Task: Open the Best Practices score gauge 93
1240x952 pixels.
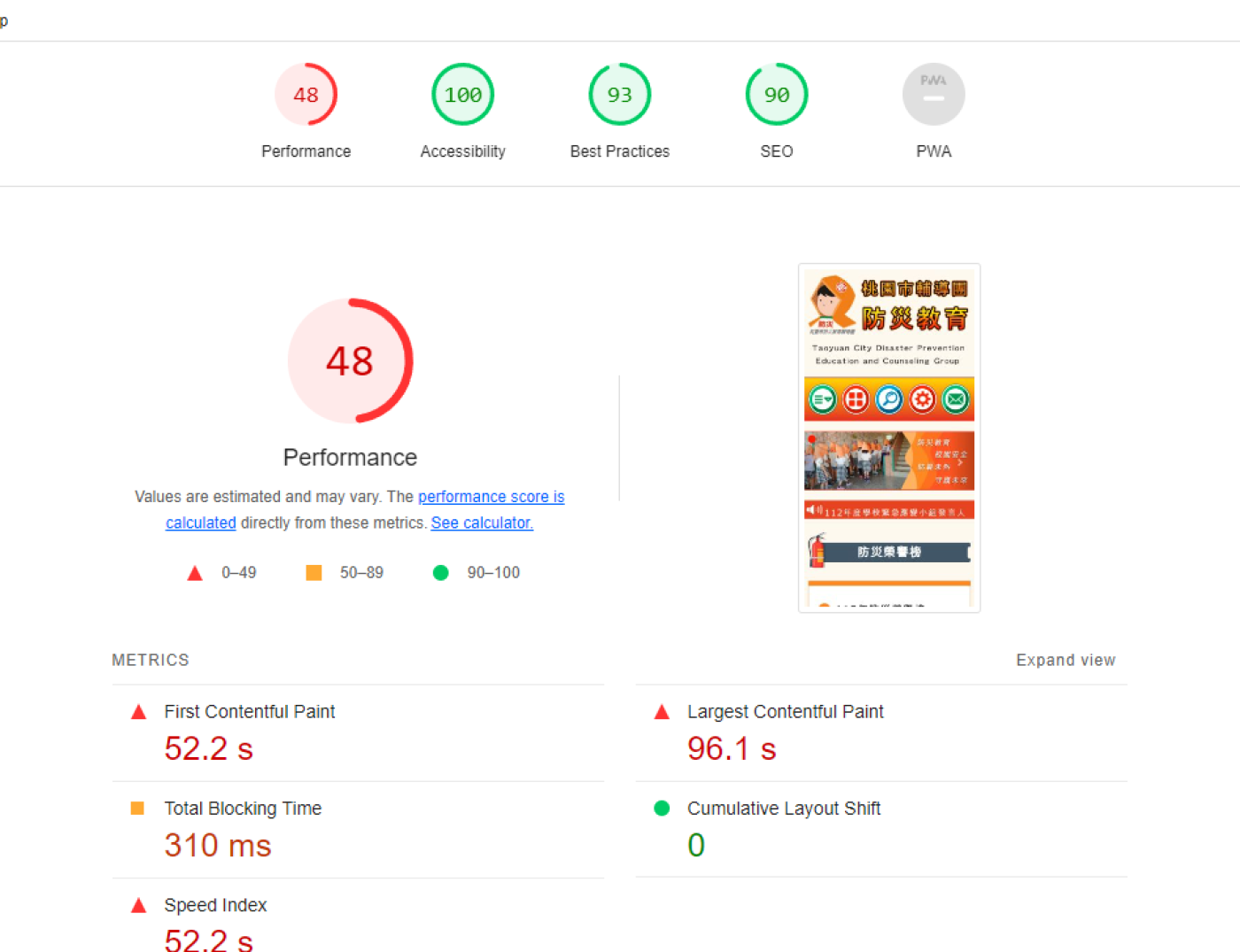Action: (619, 95)
